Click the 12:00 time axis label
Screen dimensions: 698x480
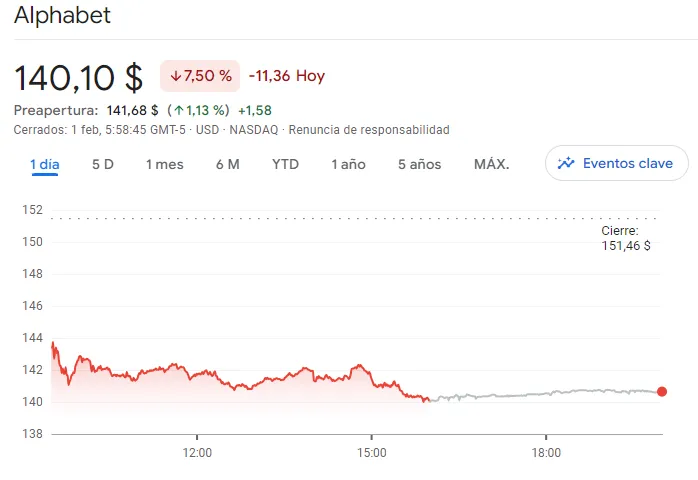click(x=197, y=453)
